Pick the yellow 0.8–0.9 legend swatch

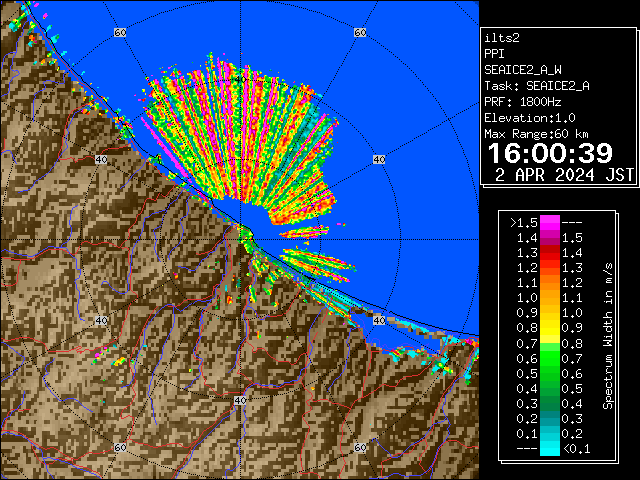point(550,328)
